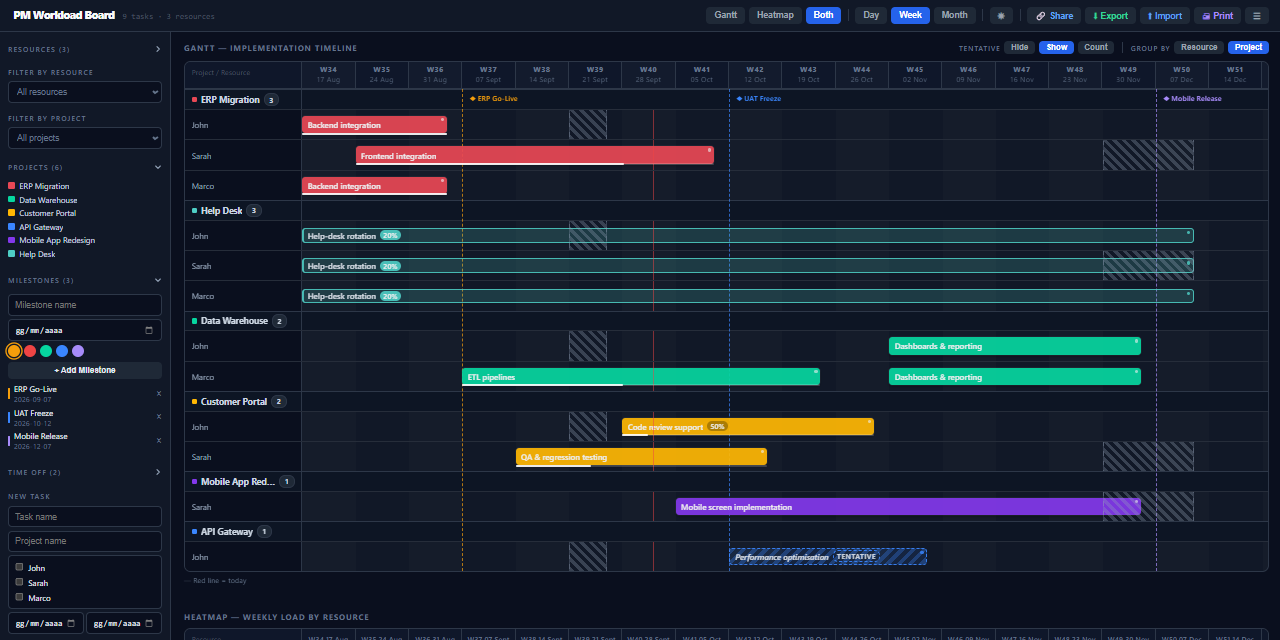Pick the purple milestone color swatch
Image resolution: width=1280 pixels, height=640 pixels.
click(78, 351)
